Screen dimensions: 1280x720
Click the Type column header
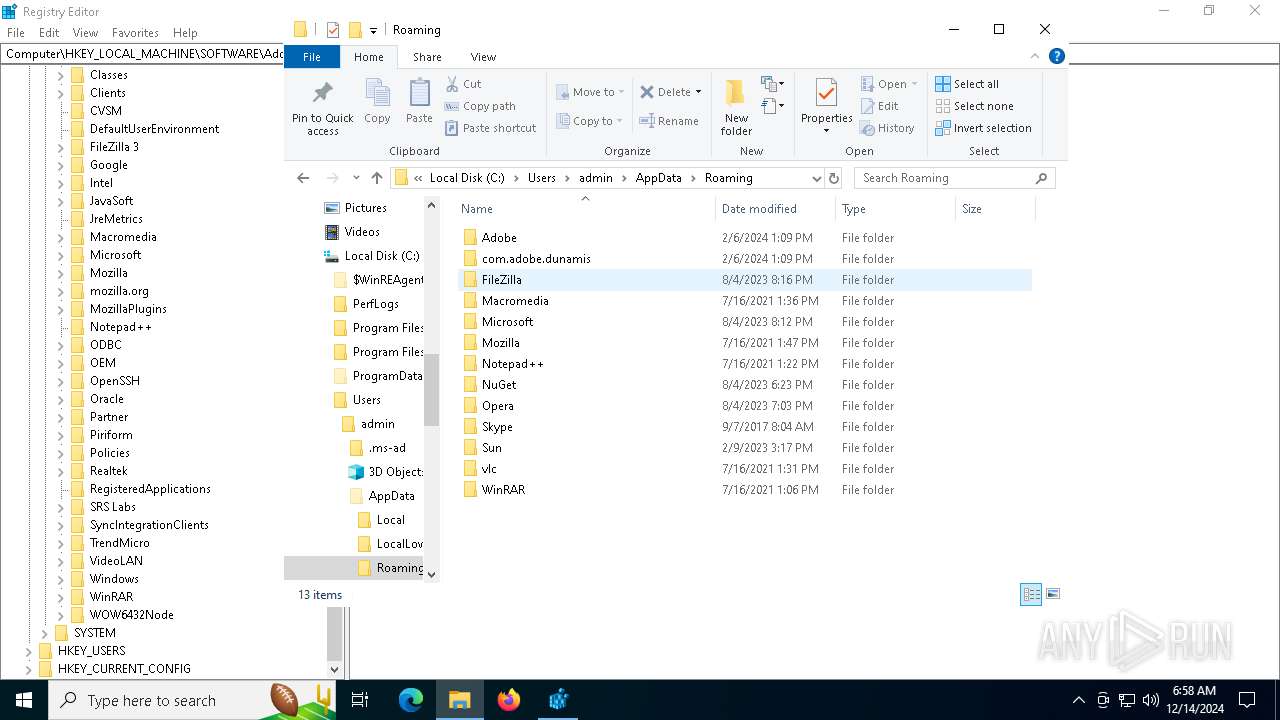pyautogui.click(x=895, y=209)
